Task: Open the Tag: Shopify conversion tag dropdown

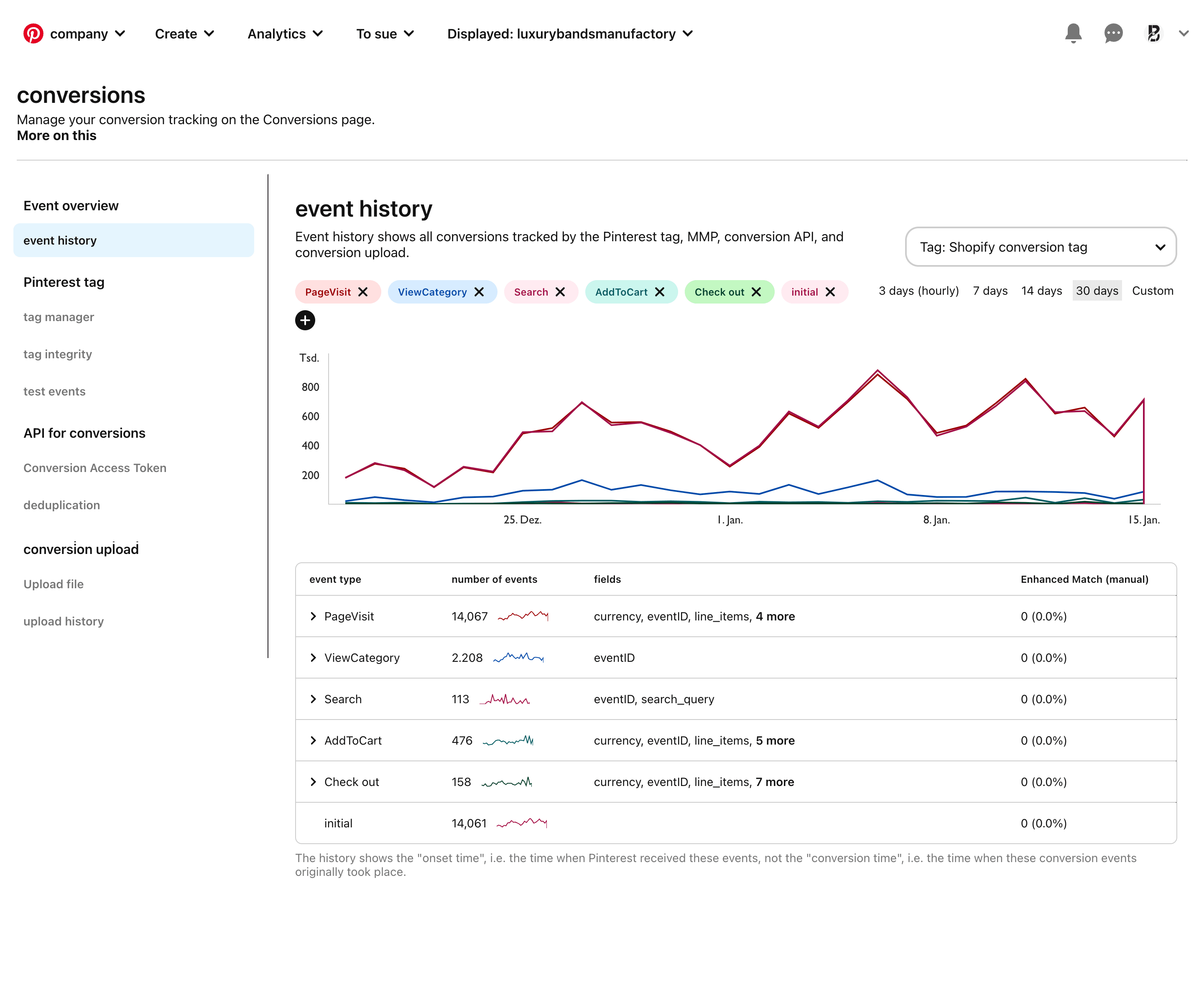Action: tap(1041, 247)
